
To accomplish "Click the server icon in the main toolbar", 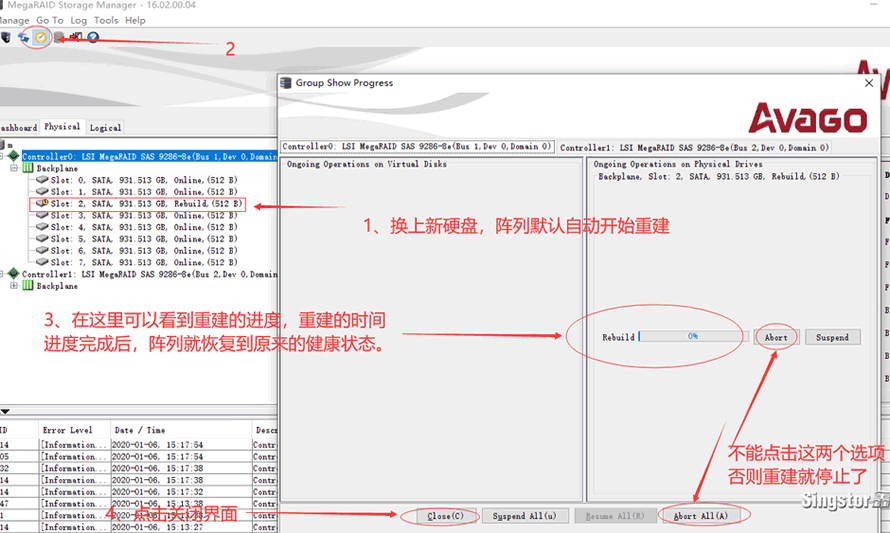I will click(6, 37).
